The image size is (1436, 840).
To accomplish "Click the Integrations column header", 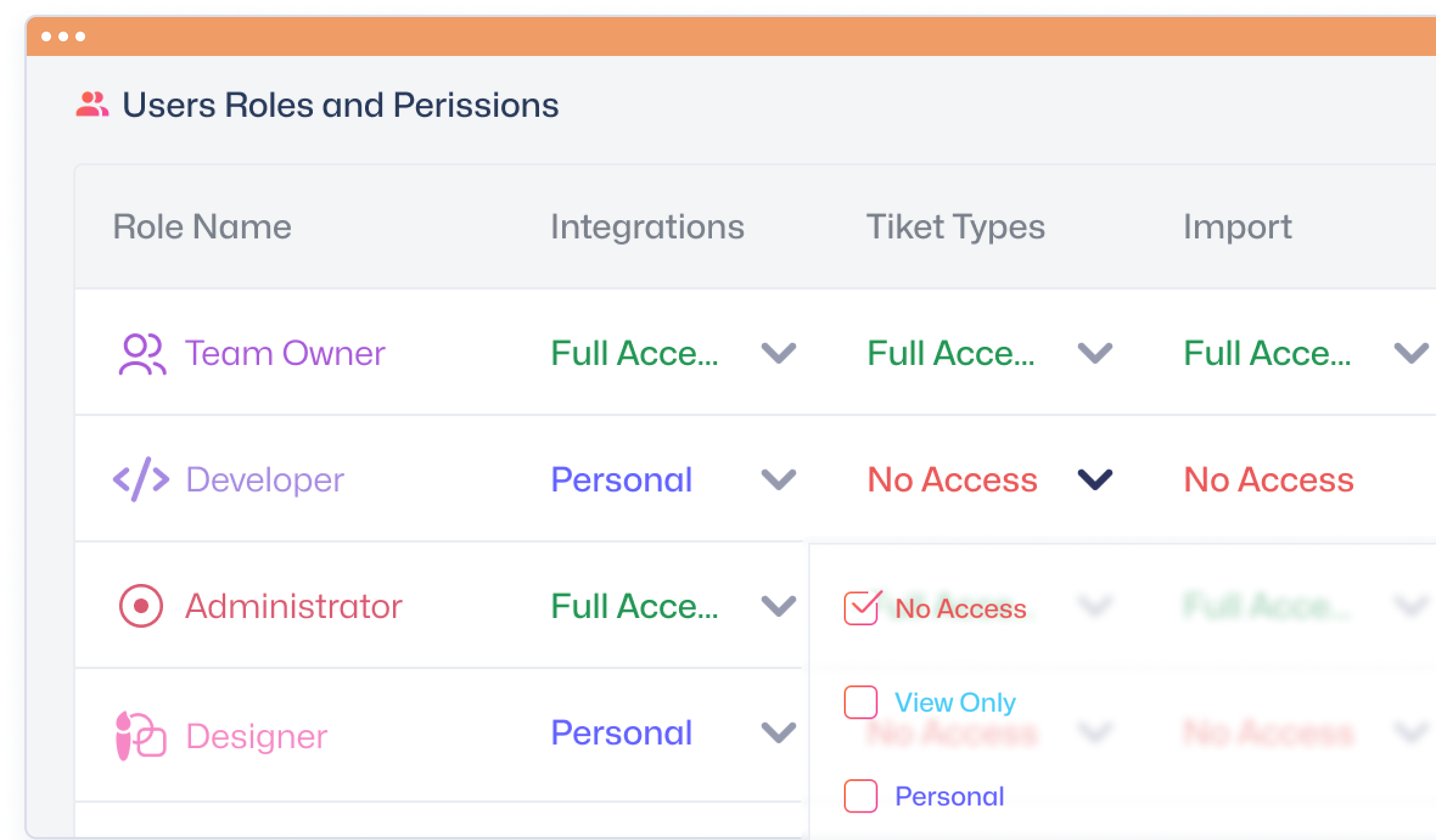I will point(647,227).
